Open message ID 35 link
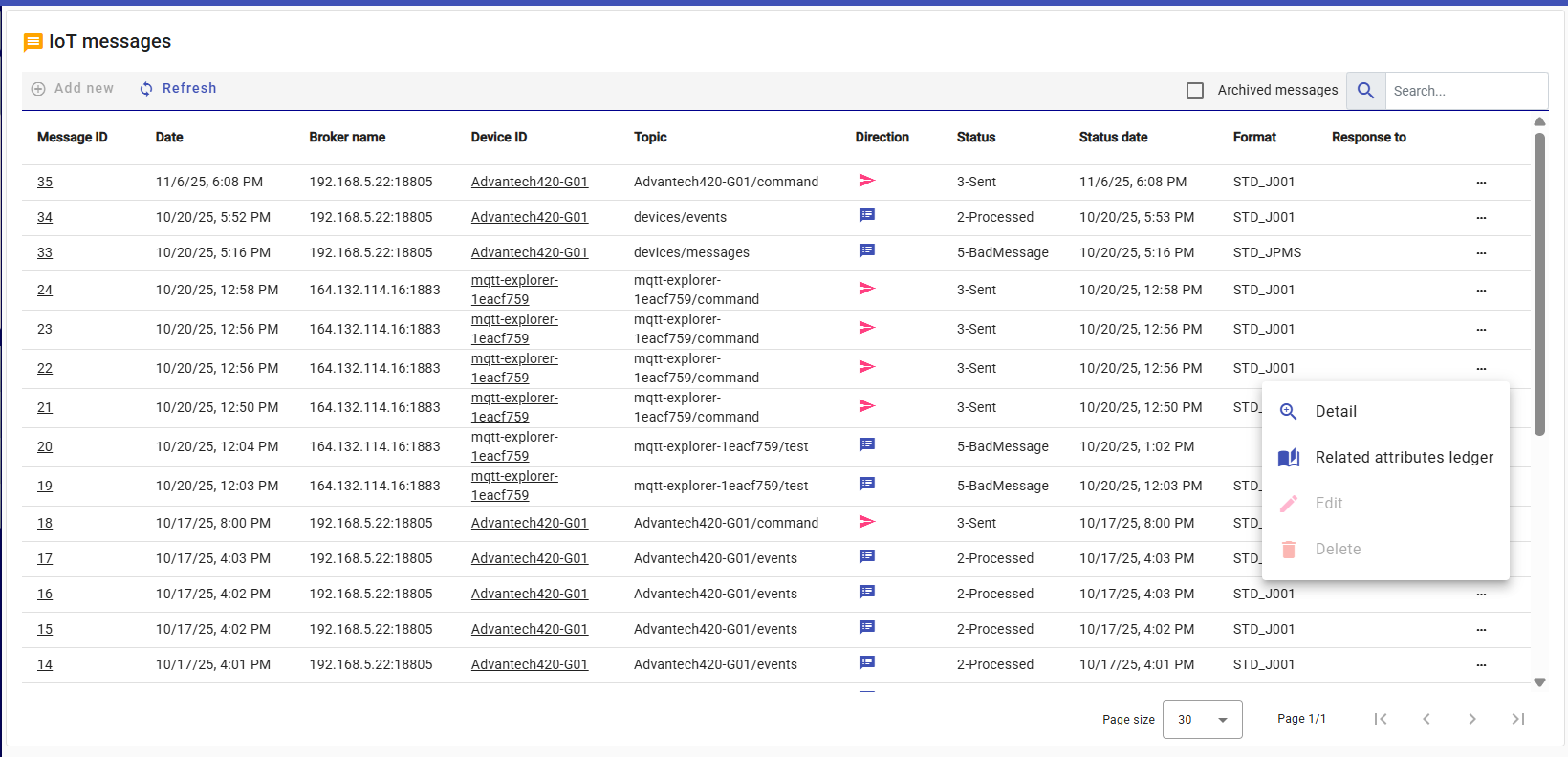Viewport: 1568px width, 757px height. pyautogui.click(x=45, y=182)
